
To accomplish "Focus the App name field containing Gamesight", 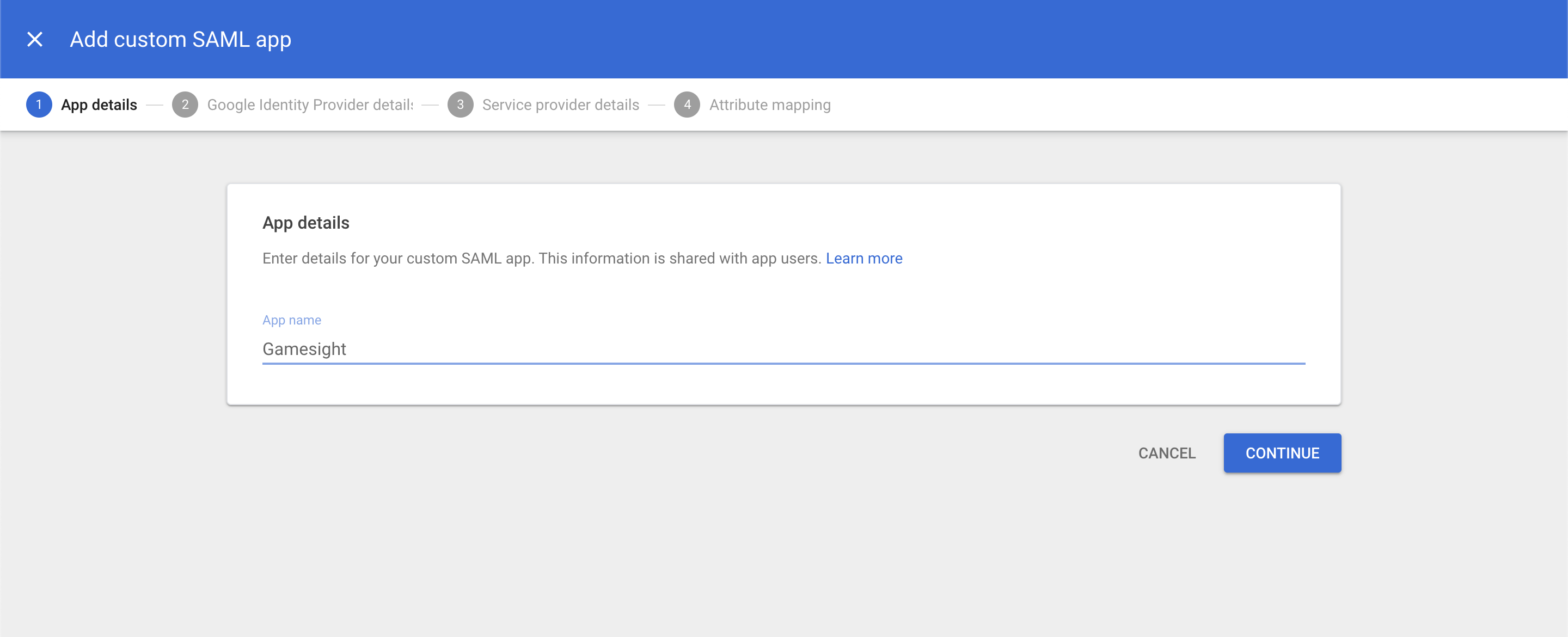I will pos(783,349).
